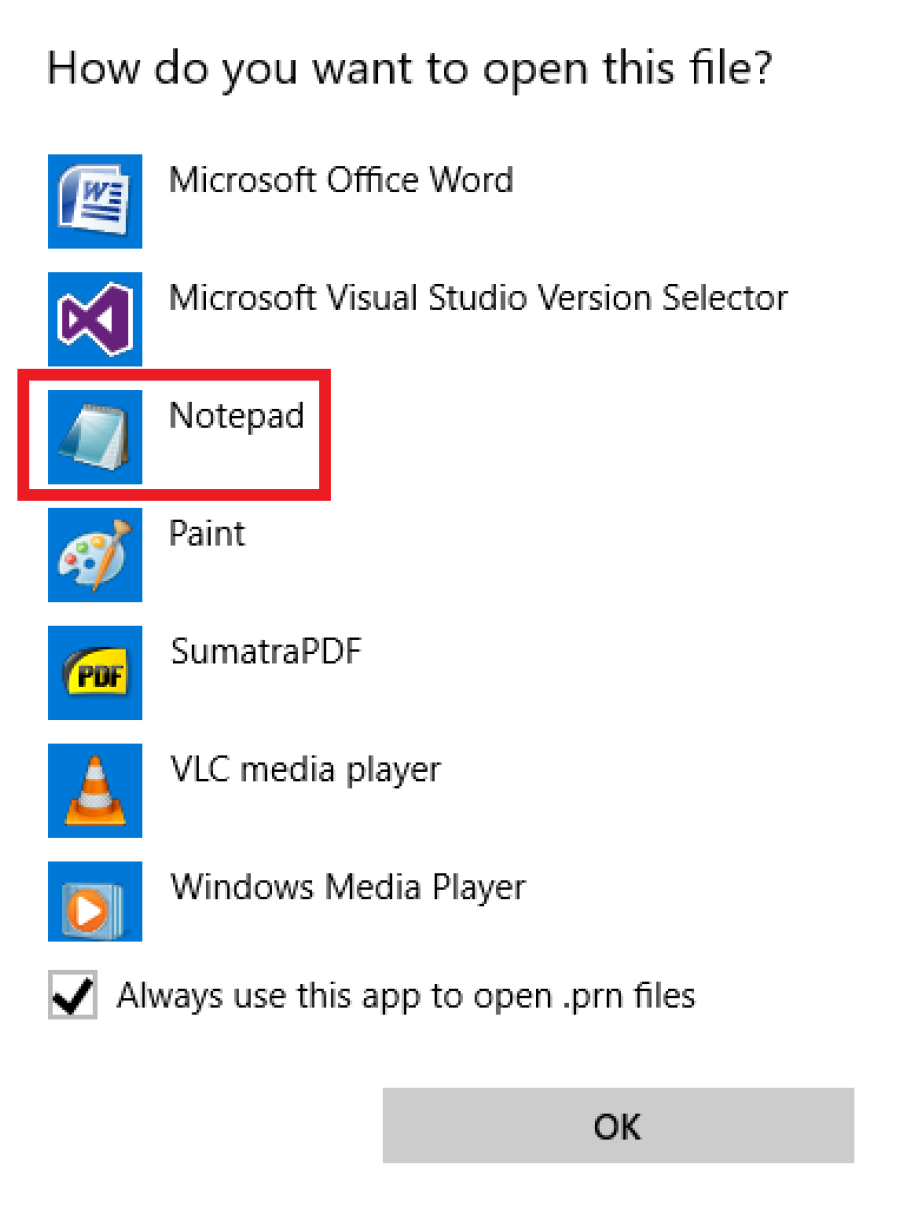
Task: Click the Paint palette icon
Action: click(x=95, y=555)
